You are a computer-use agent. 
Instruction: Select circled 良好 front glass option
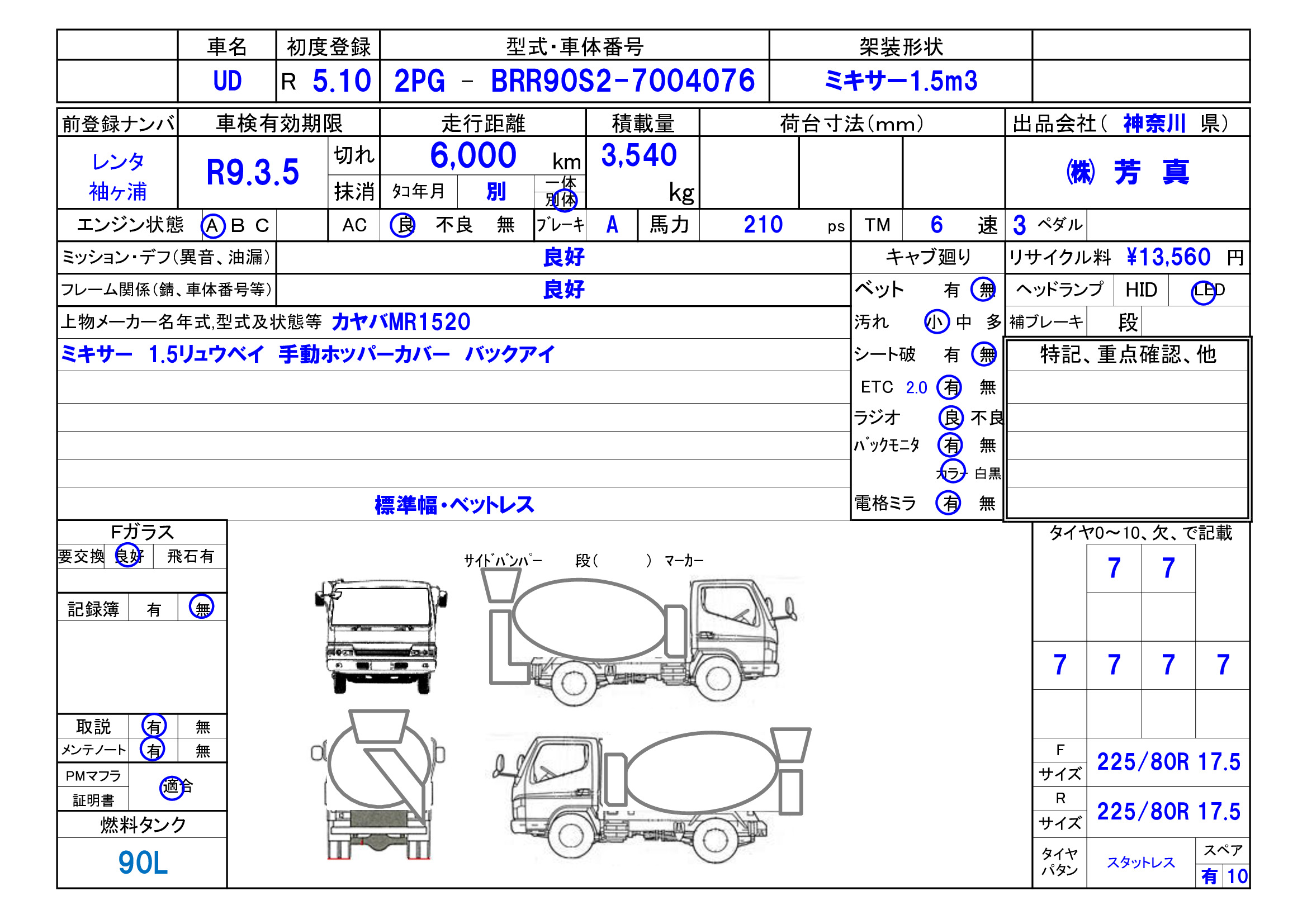(x=127, y=556)
